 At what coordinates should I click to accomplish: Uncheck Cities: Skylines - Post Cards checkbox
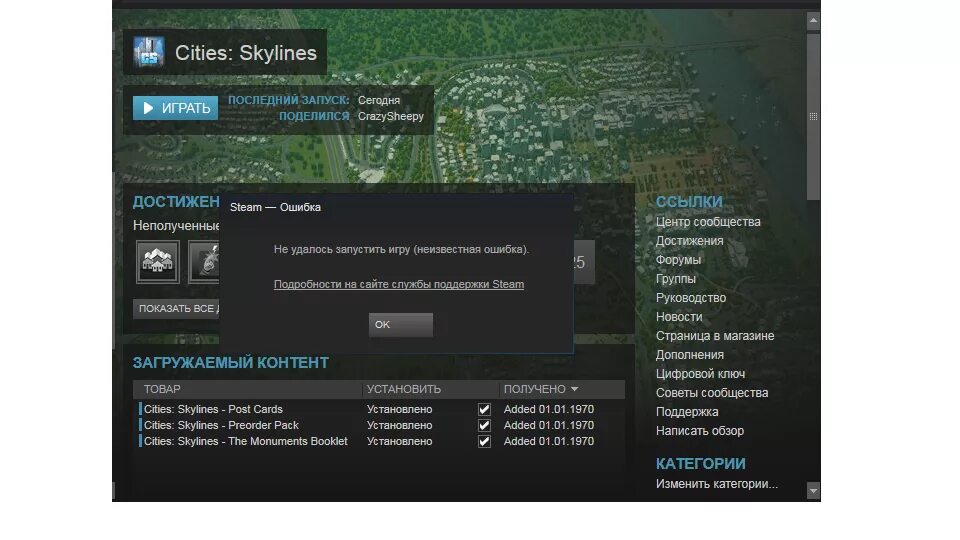coord(484,409)
